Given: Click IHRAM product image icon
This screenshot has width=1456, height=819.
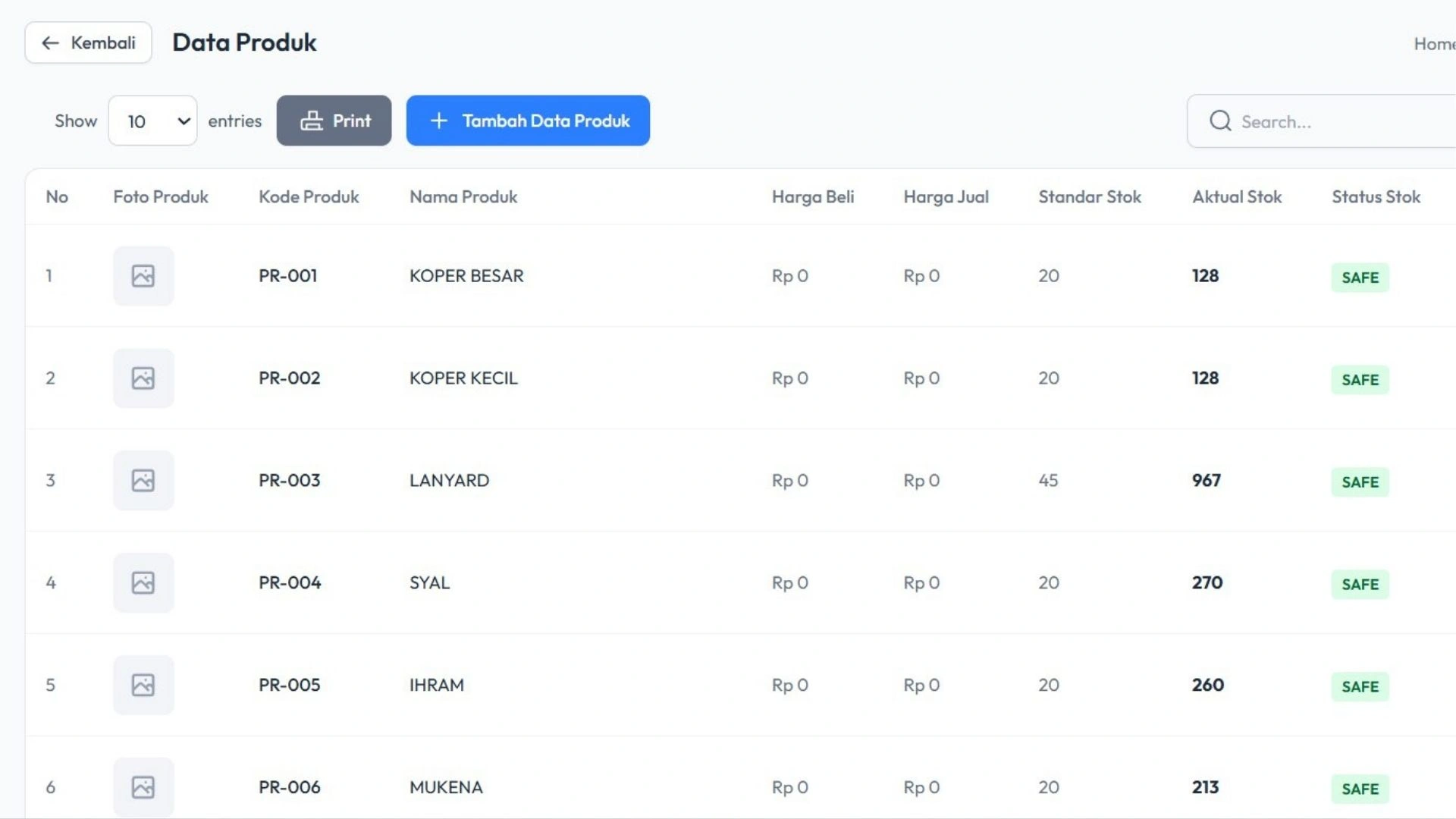Looking at the screenshot, I should point(143,686).
